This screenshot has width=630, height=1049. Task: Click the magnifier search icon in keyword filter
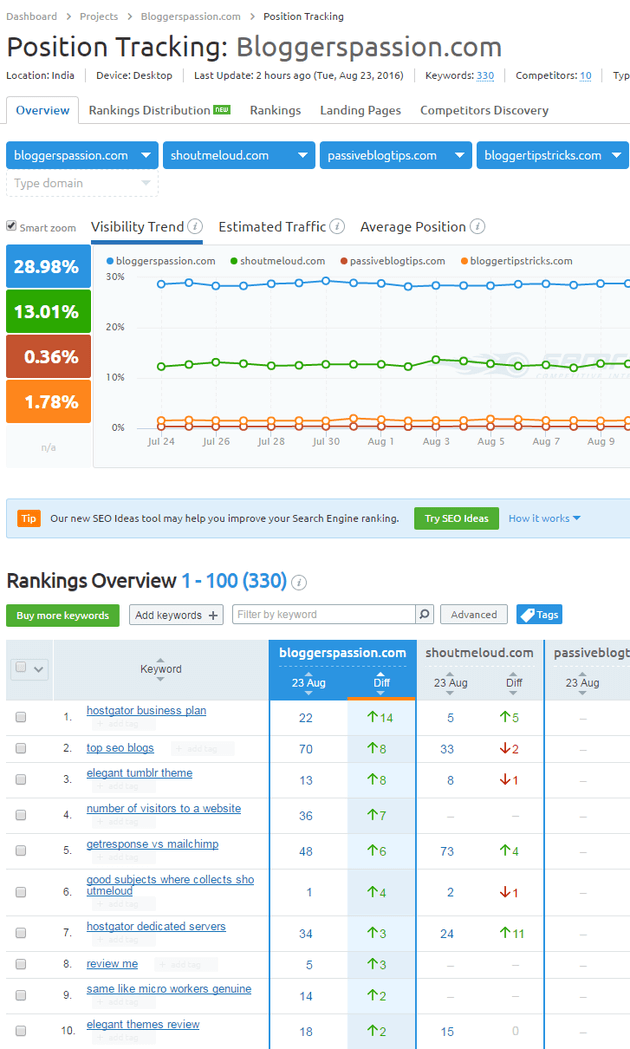425,614
